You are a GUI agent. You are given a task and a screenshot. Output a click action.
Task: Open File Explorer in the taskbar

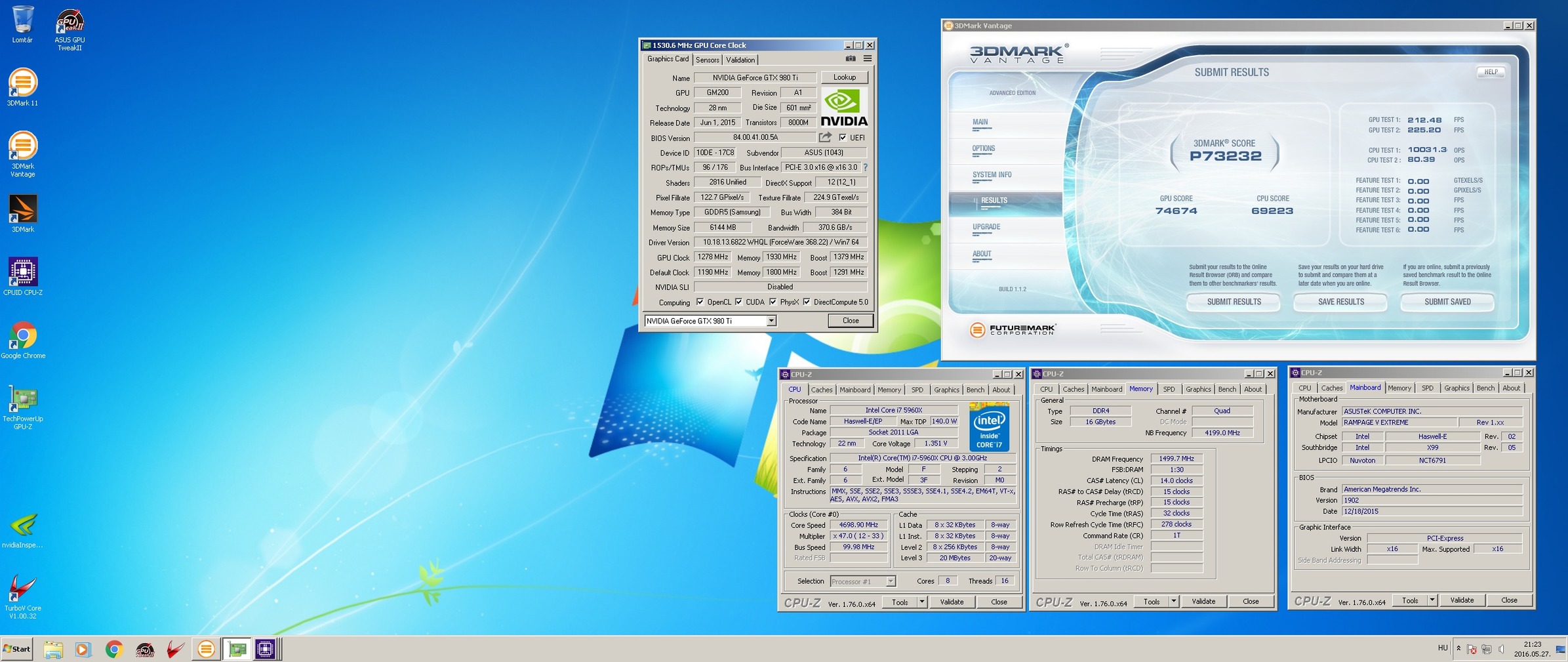pyautogui.click(x=53, y=650)
